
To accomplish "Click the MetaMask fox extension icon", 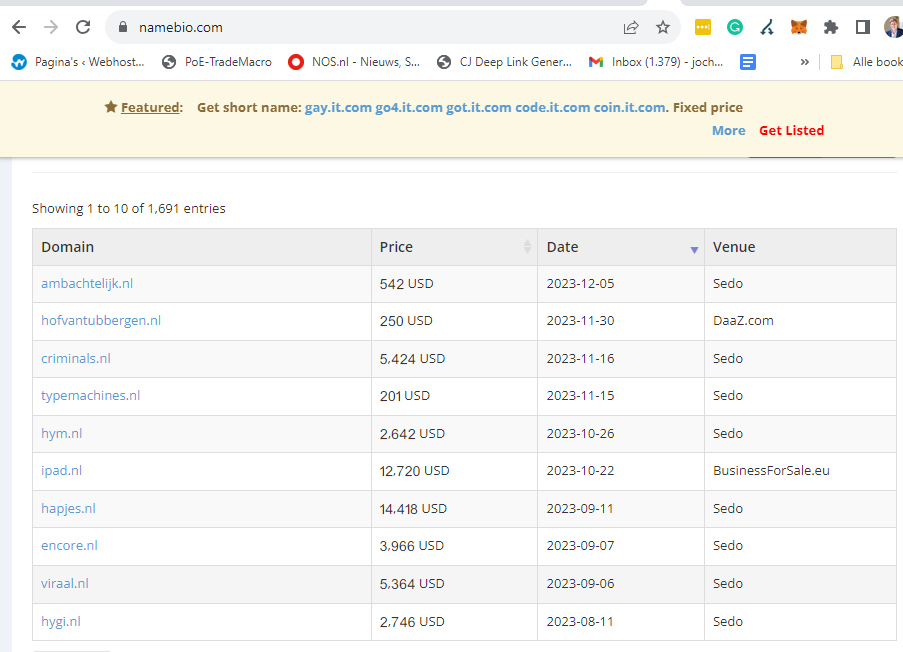I will (798, 27).
